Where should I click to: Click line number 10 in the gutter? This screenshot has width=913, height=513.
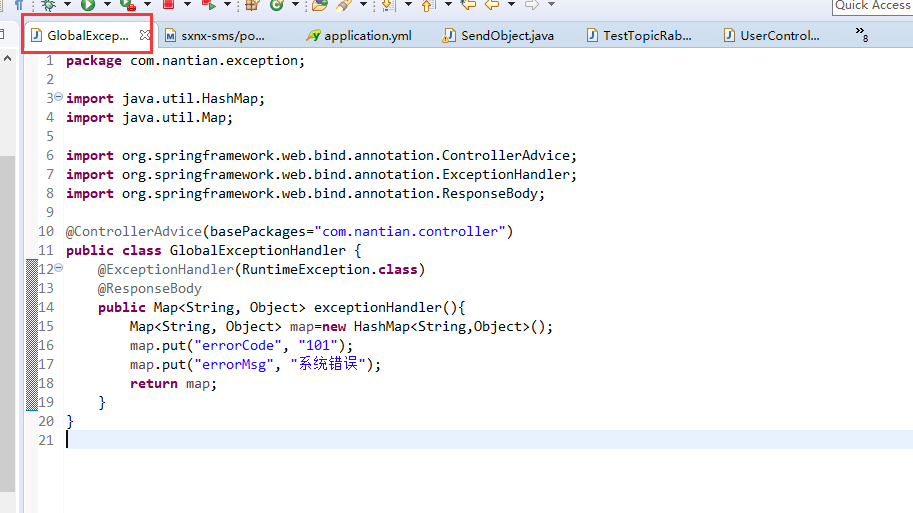[46, 232]
